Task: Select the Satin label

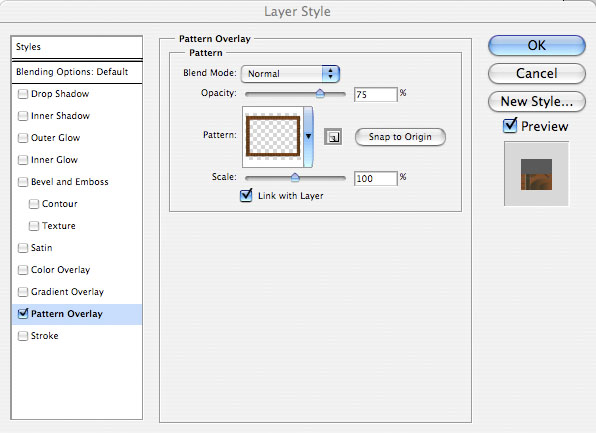Action: pyautogui.click(x=41, y=248)
